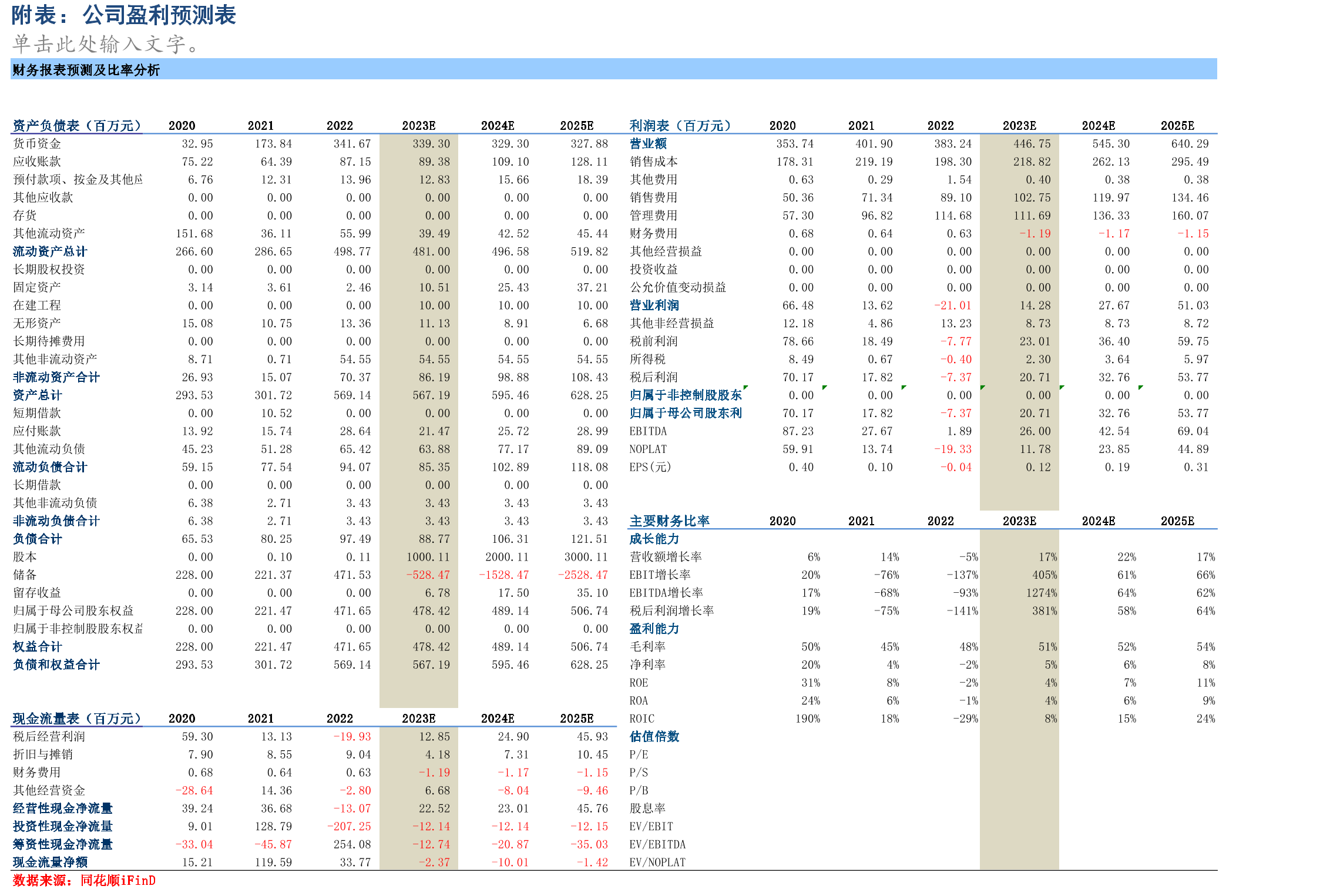Select the 营业额 2025E value 640.29
Screen dimensions: 1330x896
tap(1190, 144)
